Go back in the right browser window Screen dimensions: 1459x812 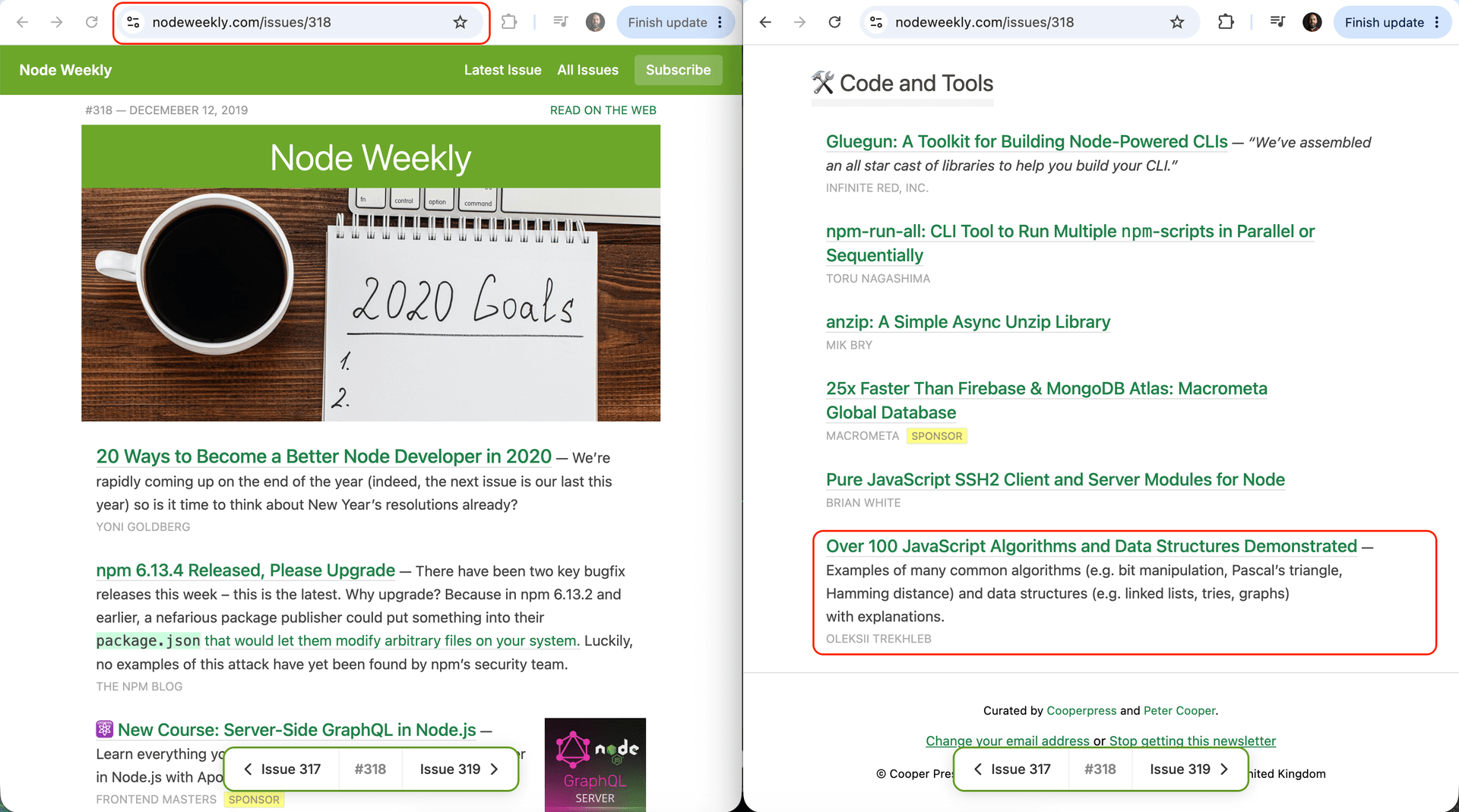[x=765, y=22]
